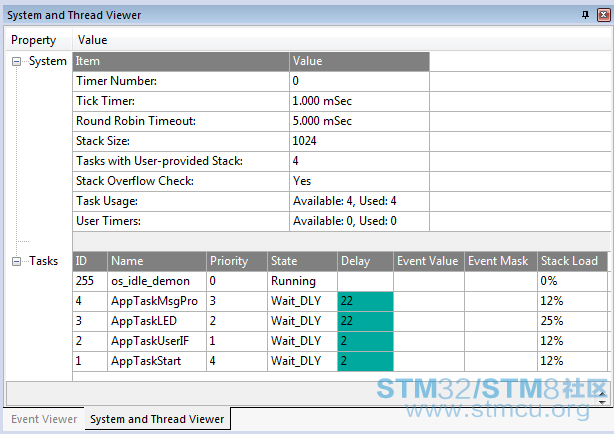Click the Stack Load column header

coord(572,261)
